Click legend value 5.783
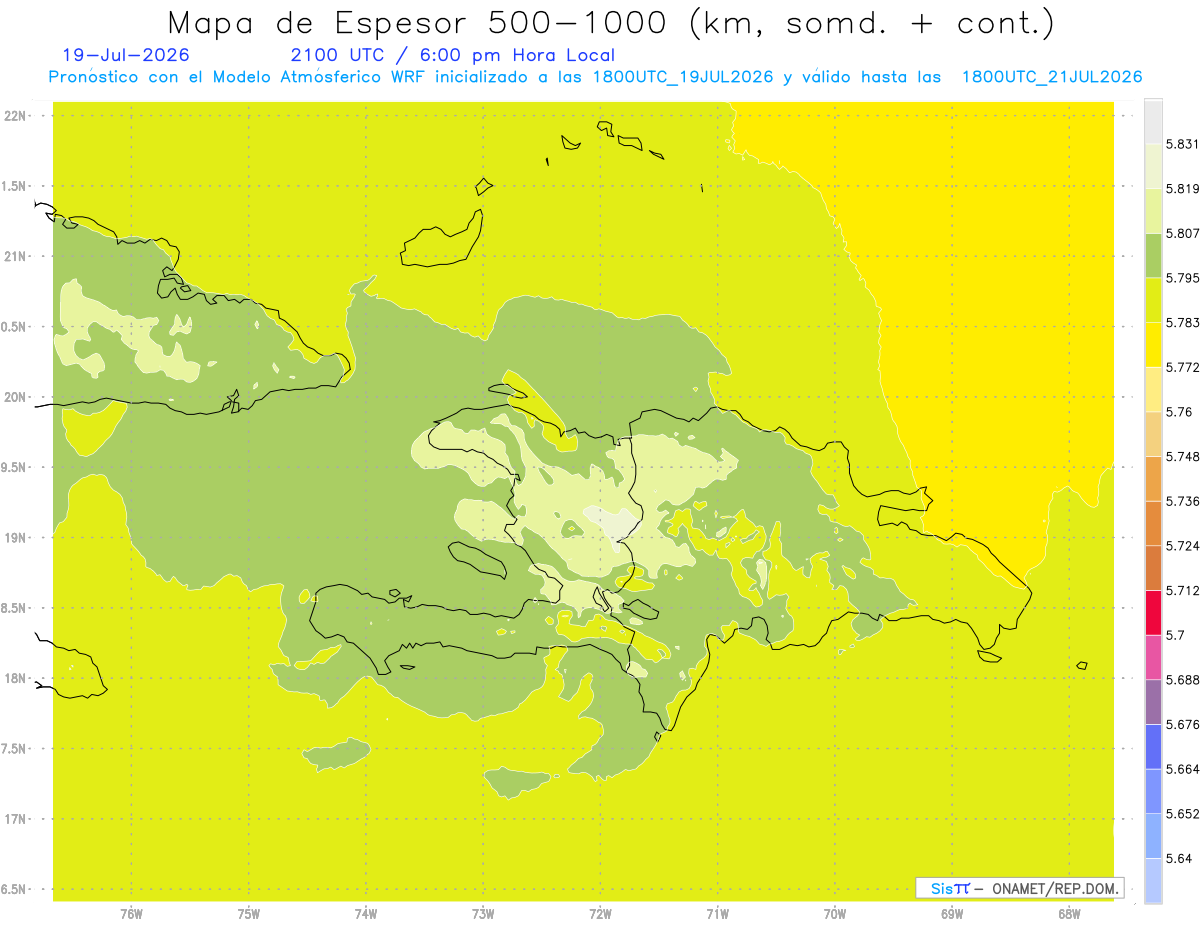 point(1183,323)
